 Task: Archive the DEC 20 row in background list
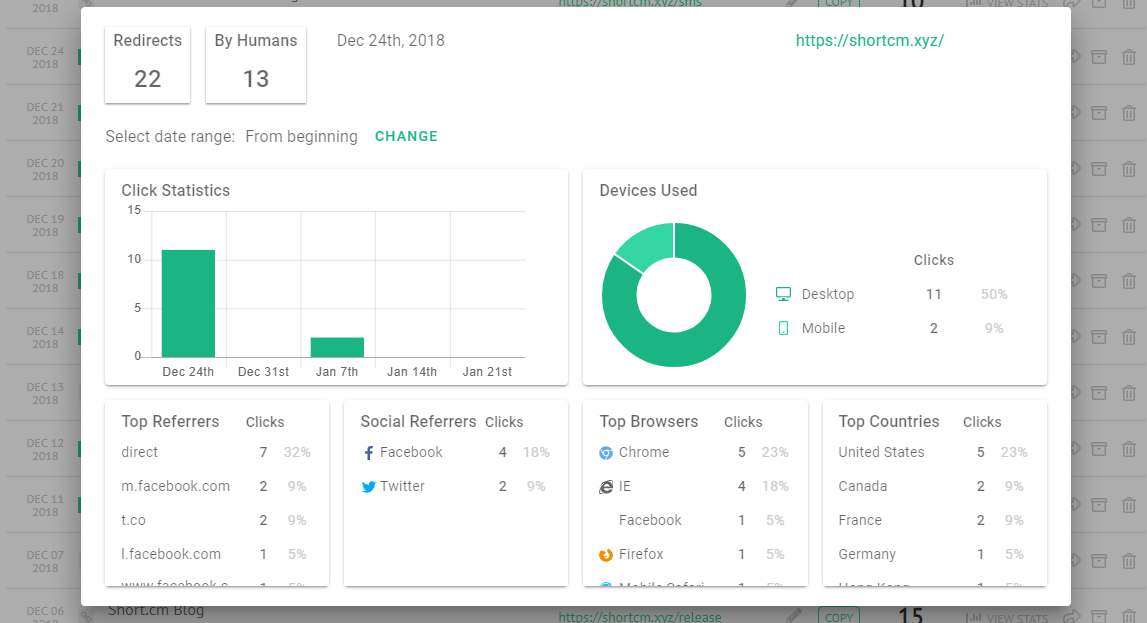tap(1099, 169)
